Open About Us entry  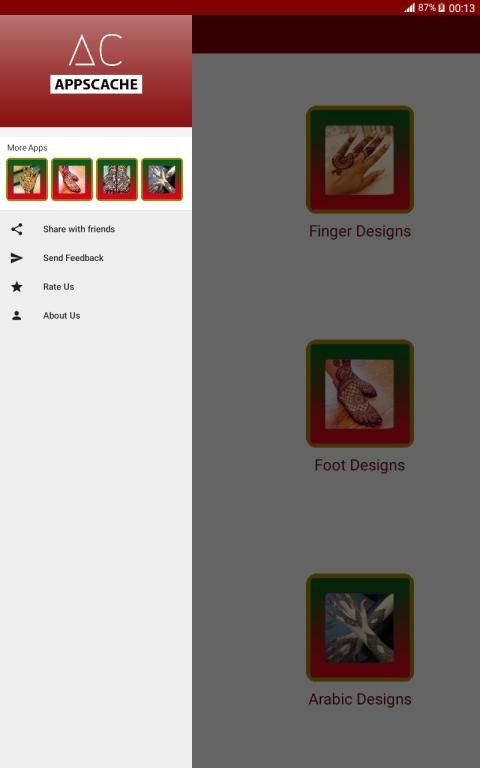[x=96, y=315]
